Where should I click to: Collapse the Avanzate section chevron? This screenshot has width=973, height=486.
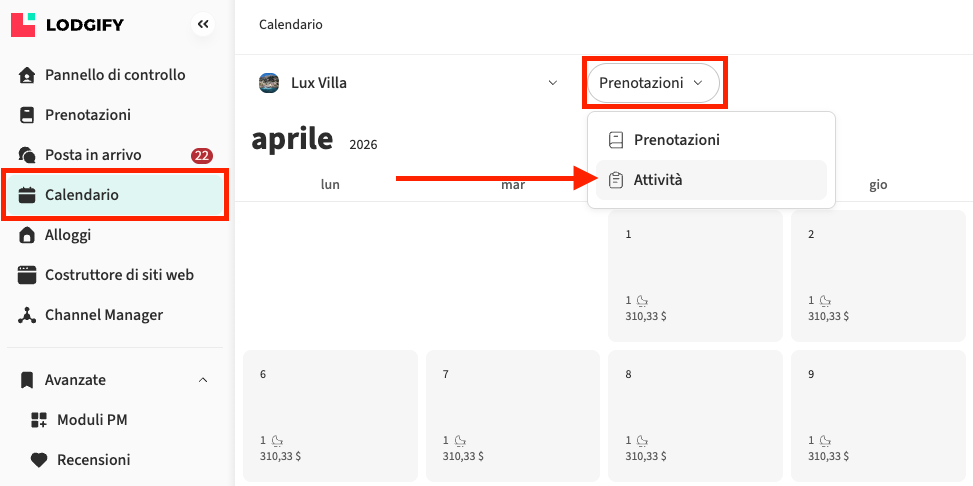pos(203,380)
